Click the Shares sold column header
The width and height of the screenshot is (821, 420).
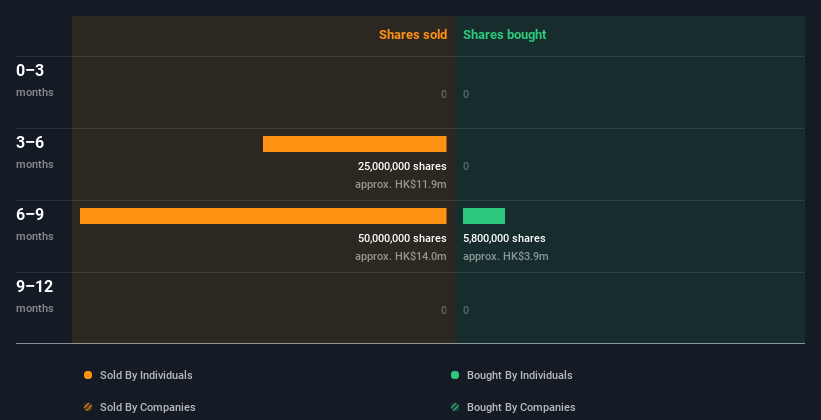click(x=413, y=35)
